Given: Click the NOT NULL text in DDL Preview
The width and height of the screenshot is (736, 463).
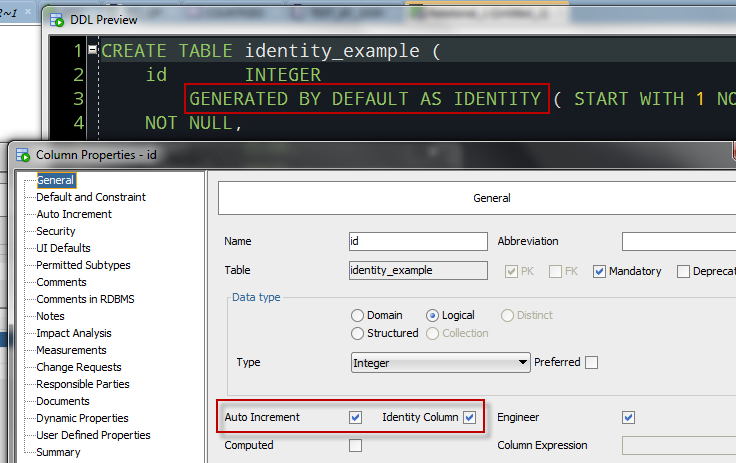Looking at the screenshot, I should [x=189, y=123].
